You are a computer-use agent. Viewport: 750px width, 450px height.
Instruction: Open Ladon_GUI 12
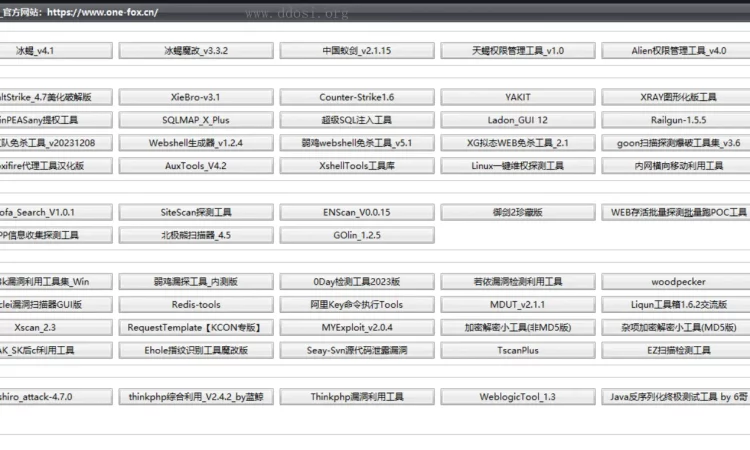pyautogui.click(x=518, y=120)
